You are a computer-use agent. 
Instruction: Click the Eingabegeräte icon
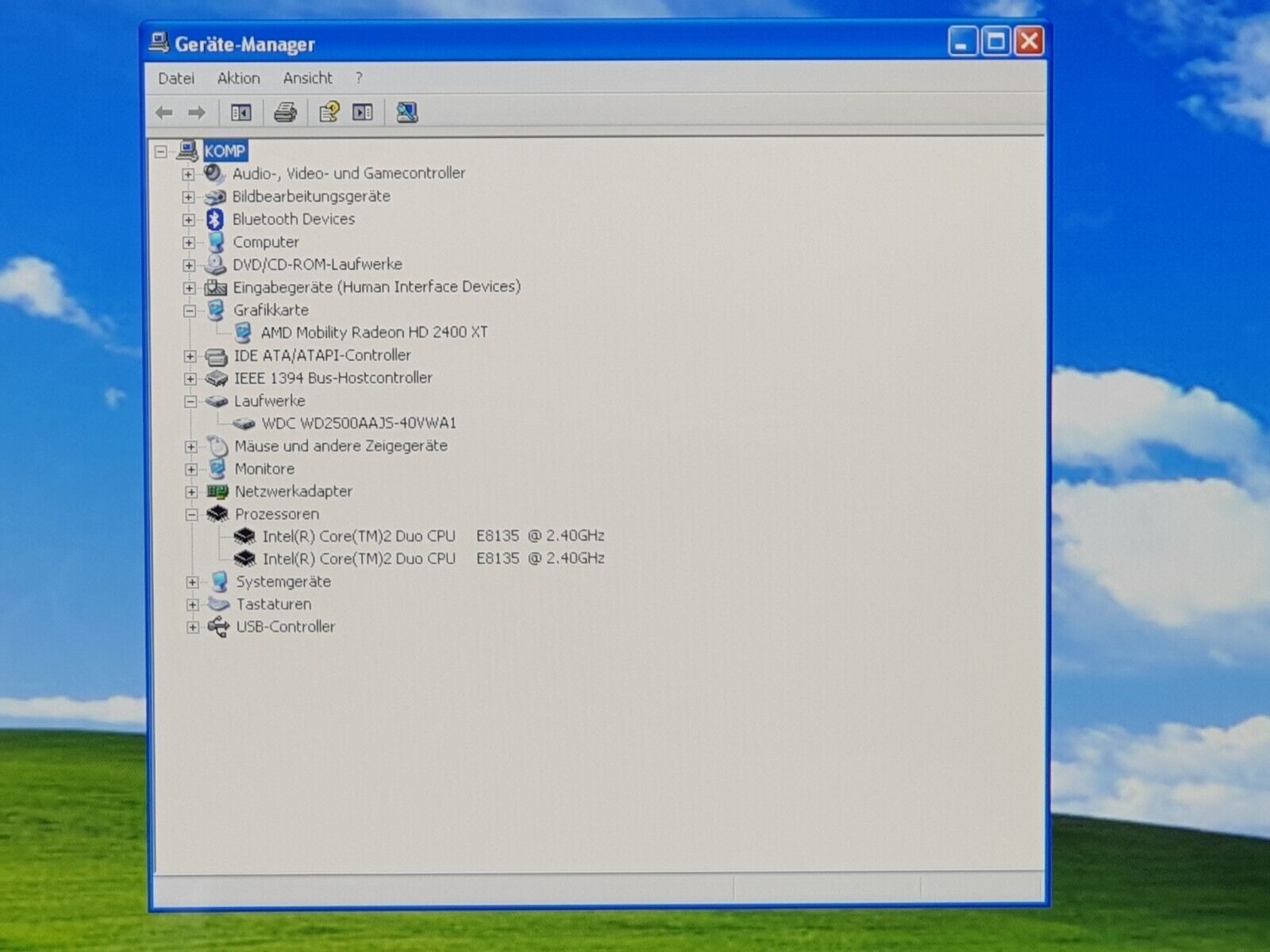(x=215, y=287)
